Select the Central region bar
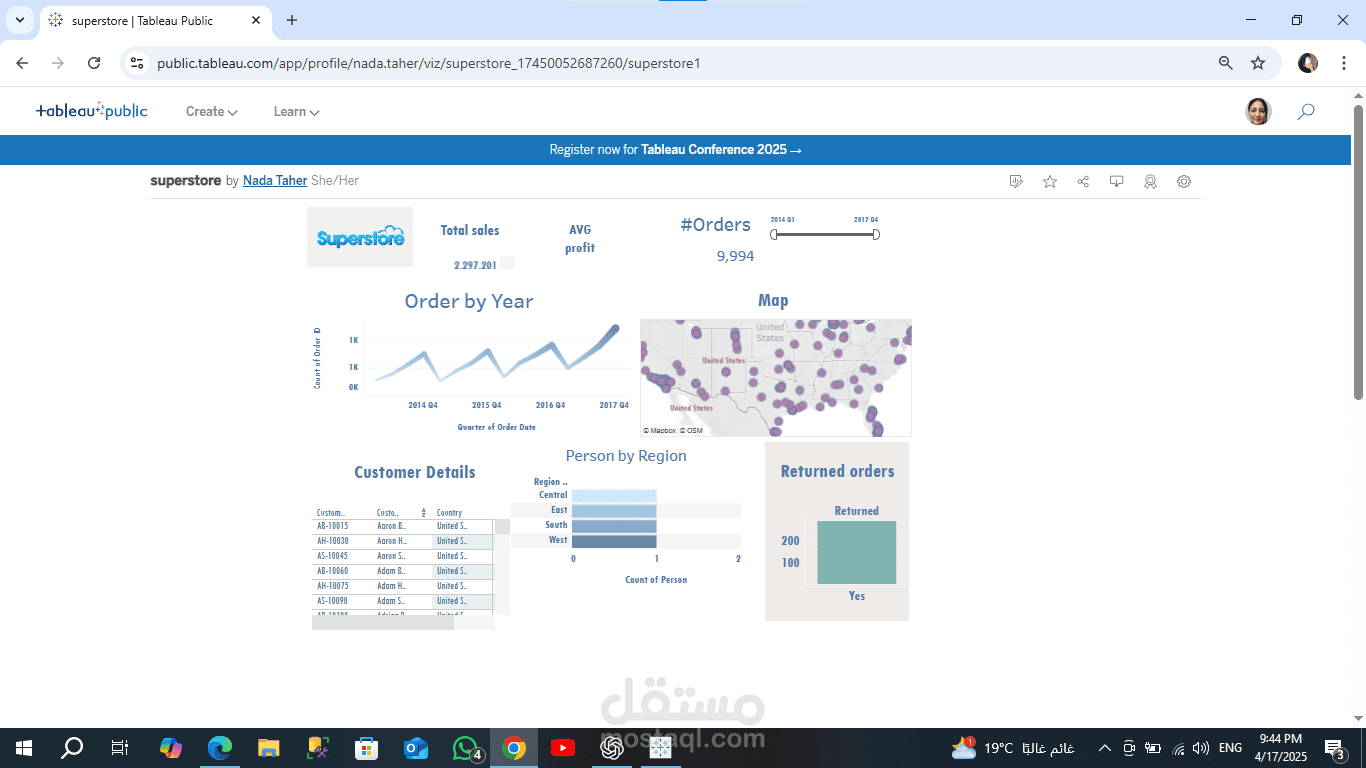 (614, 495)
